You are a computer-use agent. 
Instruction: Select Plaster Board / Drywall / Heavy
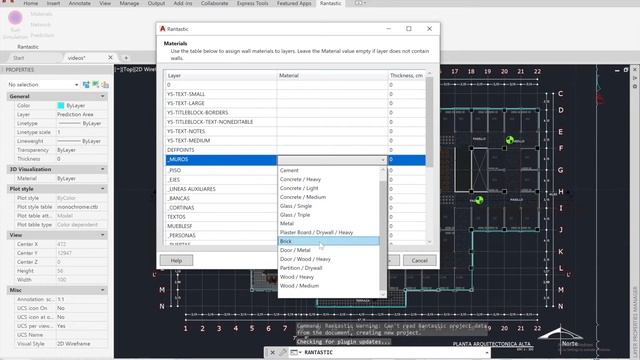coord(329,232)
